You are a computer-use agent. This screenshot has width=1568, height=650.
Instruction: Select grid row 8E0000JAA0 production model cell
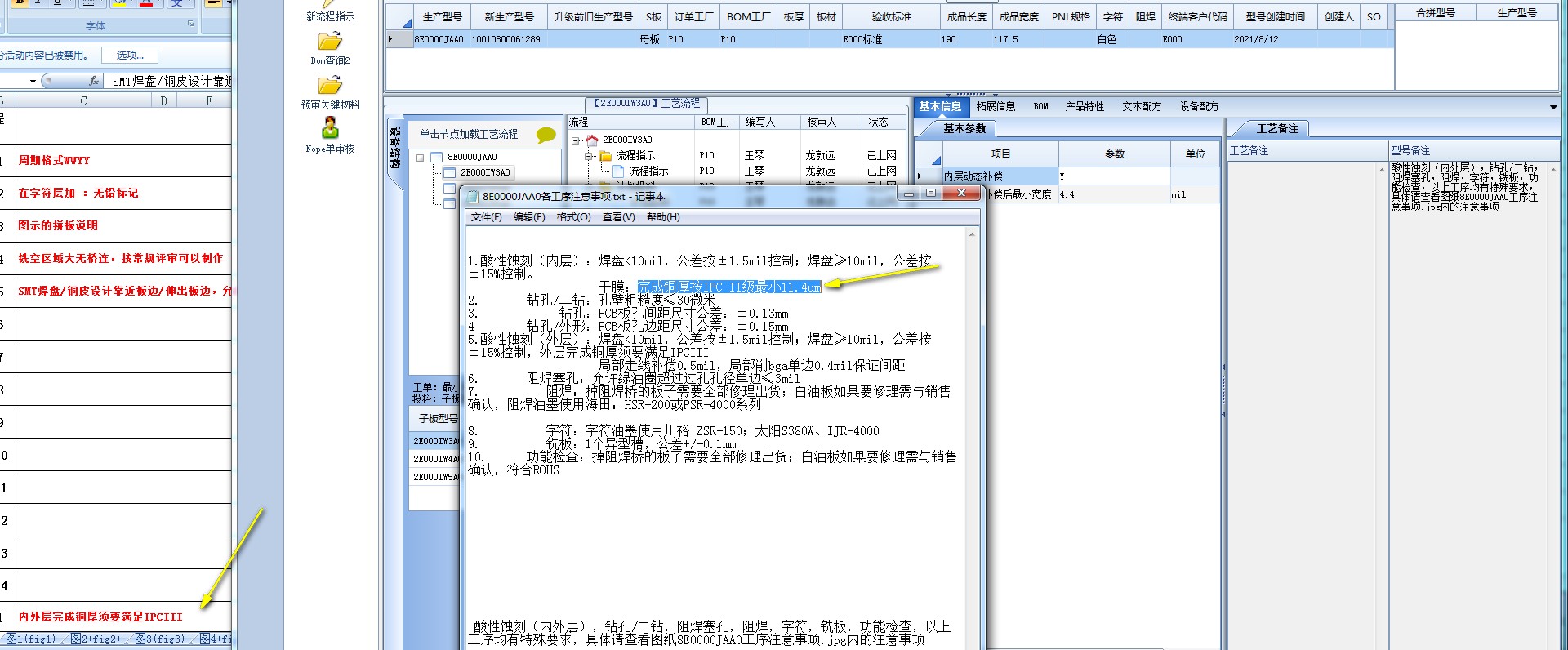click(439, 39)
